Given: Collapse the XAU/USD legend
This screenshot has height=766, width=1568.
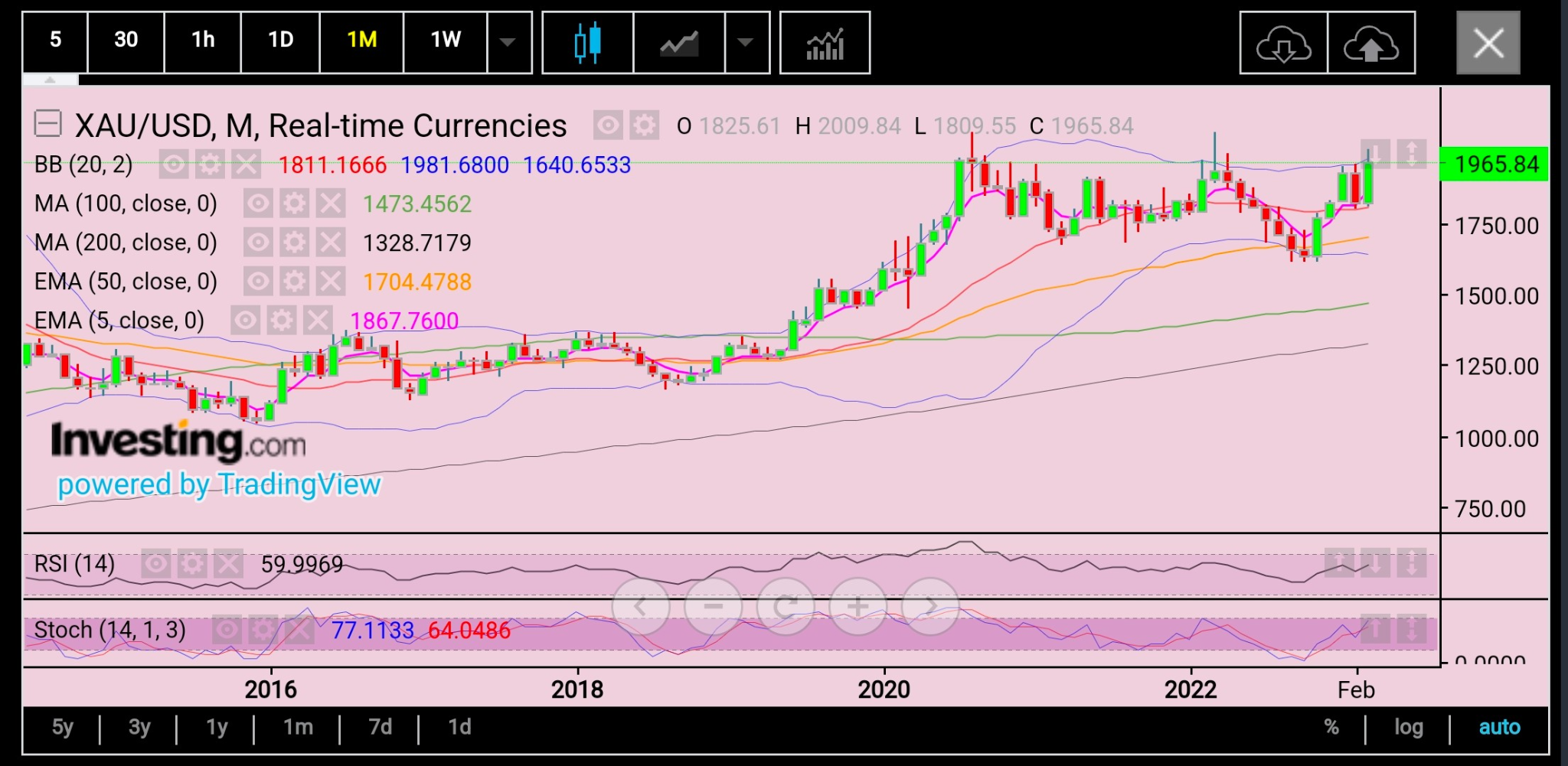Looking at the screenshot, I should tap(47, 124).
